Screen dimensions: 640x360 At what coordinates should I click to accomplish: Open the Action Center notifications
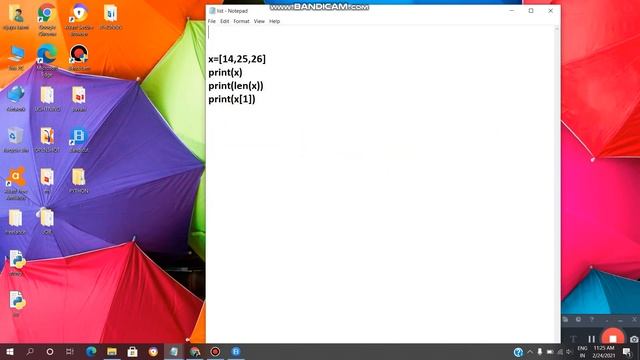click(x=627, y=352)
